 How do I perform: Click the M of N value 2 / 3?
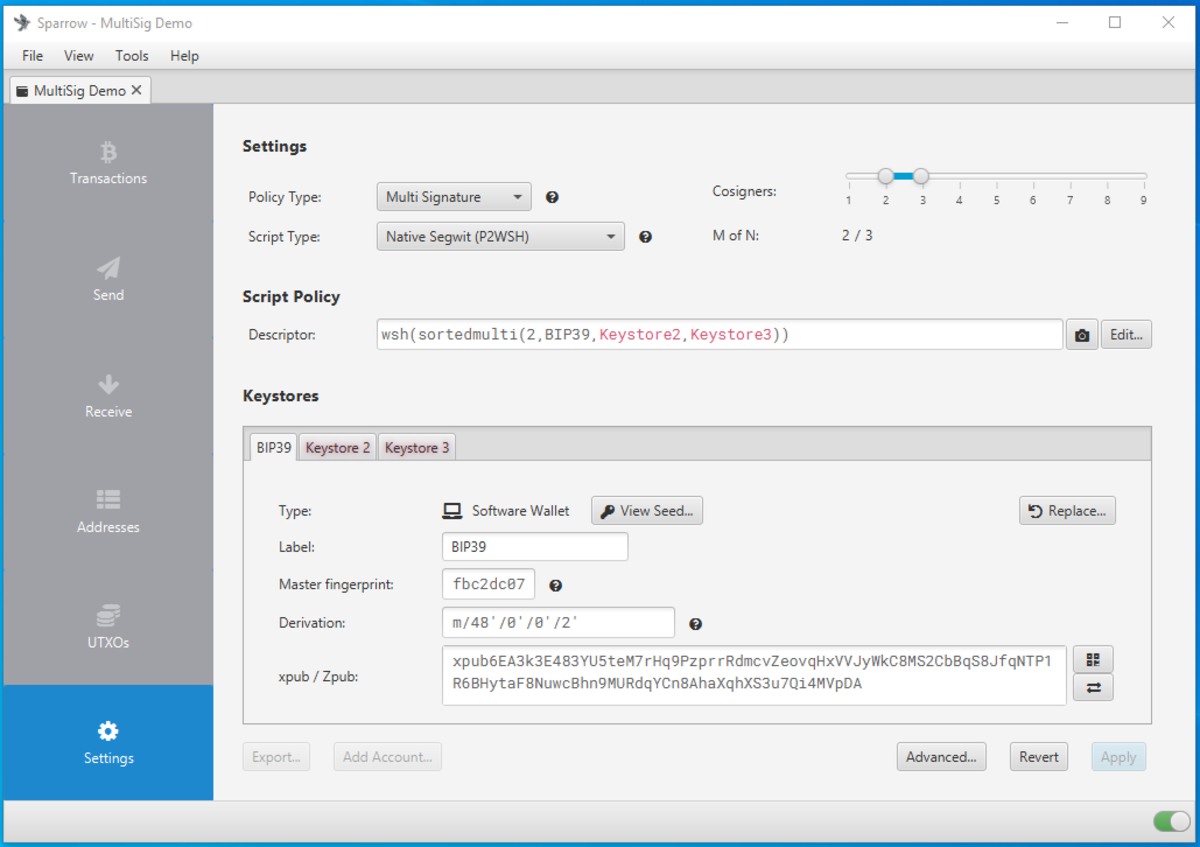coord(857,236)
